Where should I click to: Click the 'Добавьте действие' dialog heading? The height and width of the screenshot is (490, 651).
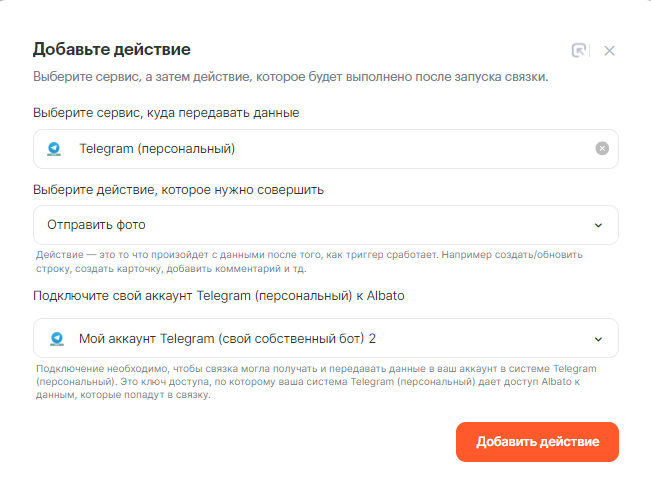tap(111, 49)
